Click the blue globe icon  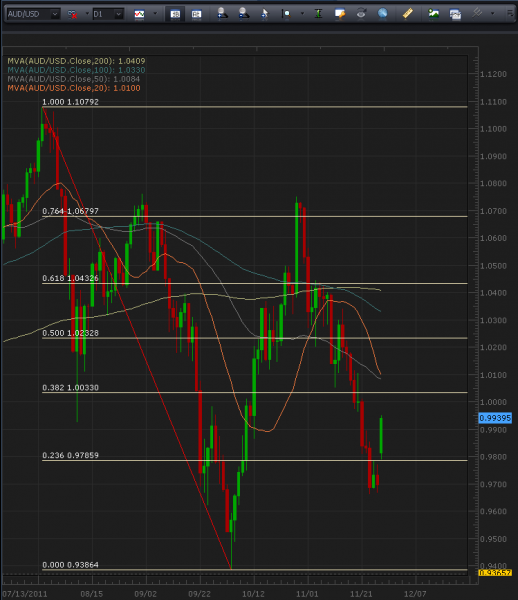[x=382, y=14]
